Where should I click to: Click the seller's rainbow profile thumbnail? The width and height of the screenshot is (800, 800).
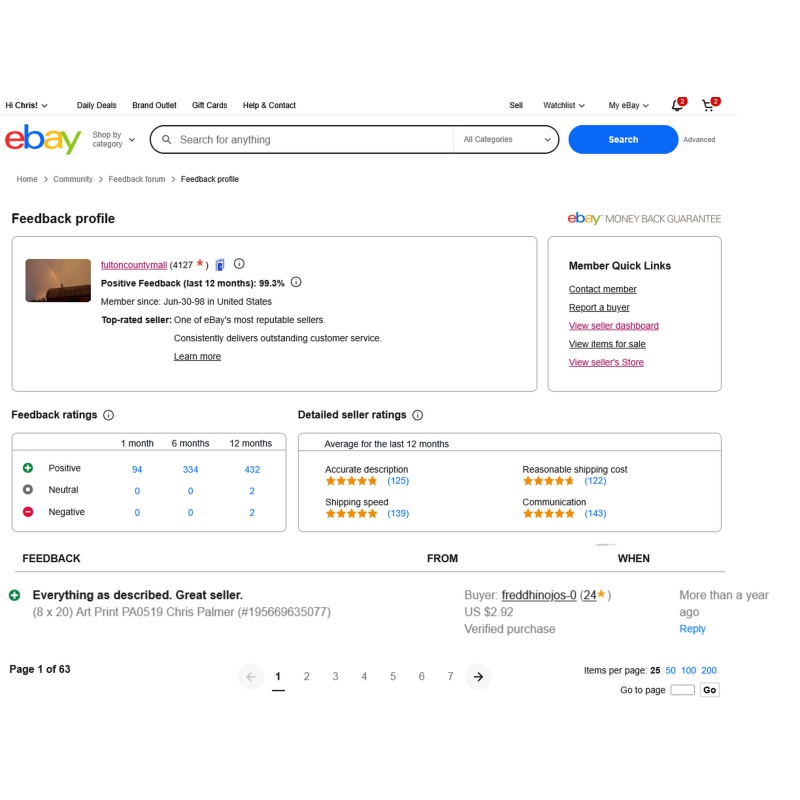pyautogui.click(x=58, y=281)
